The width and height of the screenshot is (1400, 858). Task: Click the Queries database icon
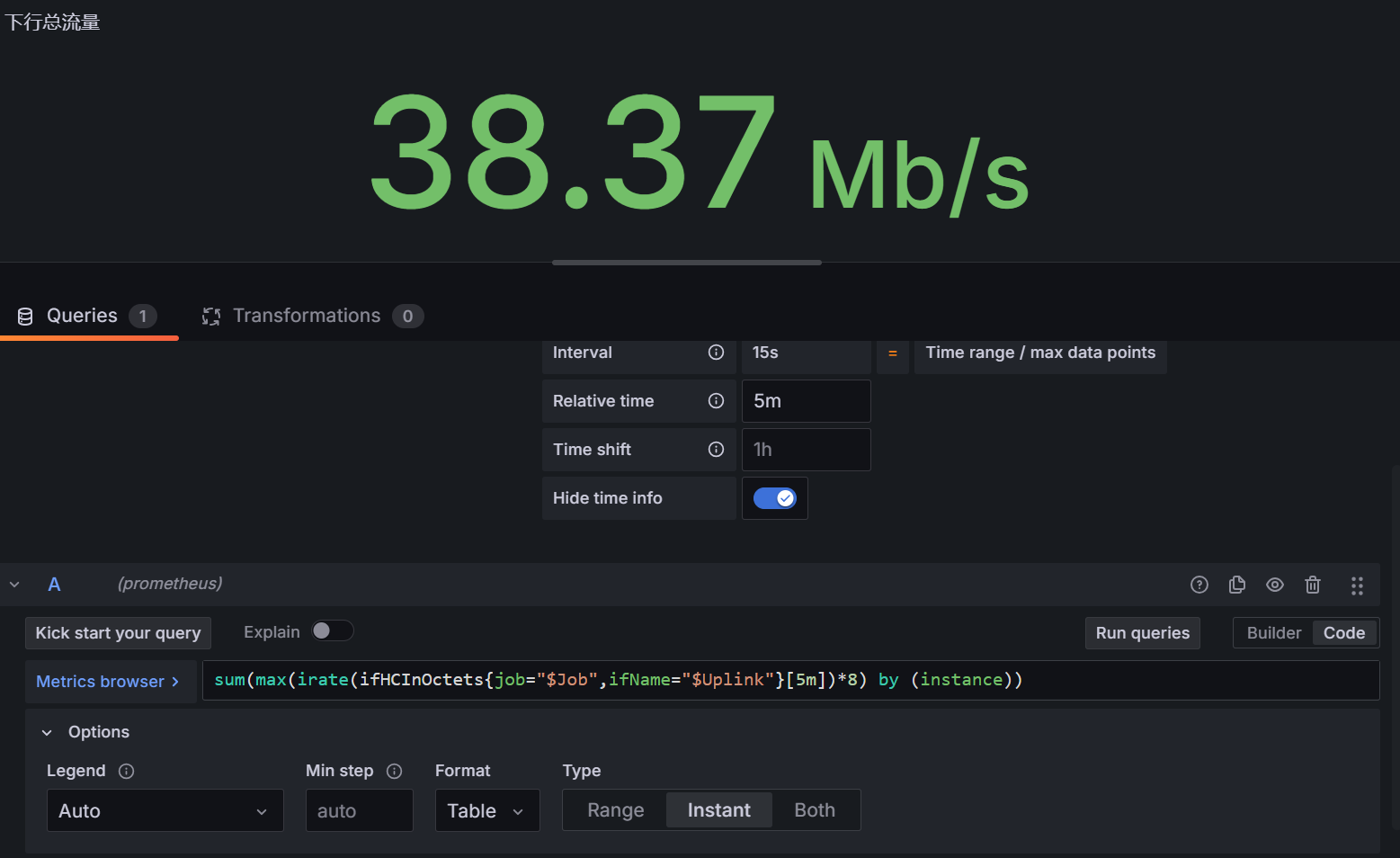click(x=25, y=317)
